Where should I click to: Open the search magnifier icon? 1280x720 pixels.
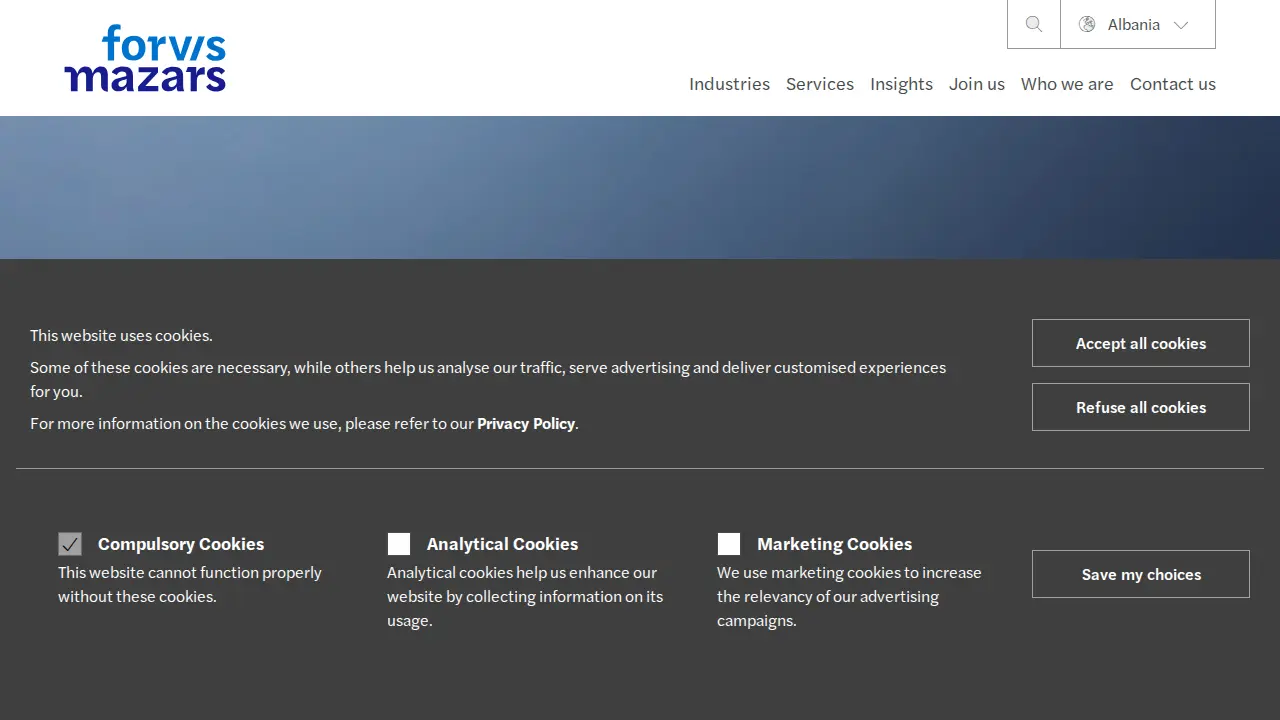(x=1034, y=24)
